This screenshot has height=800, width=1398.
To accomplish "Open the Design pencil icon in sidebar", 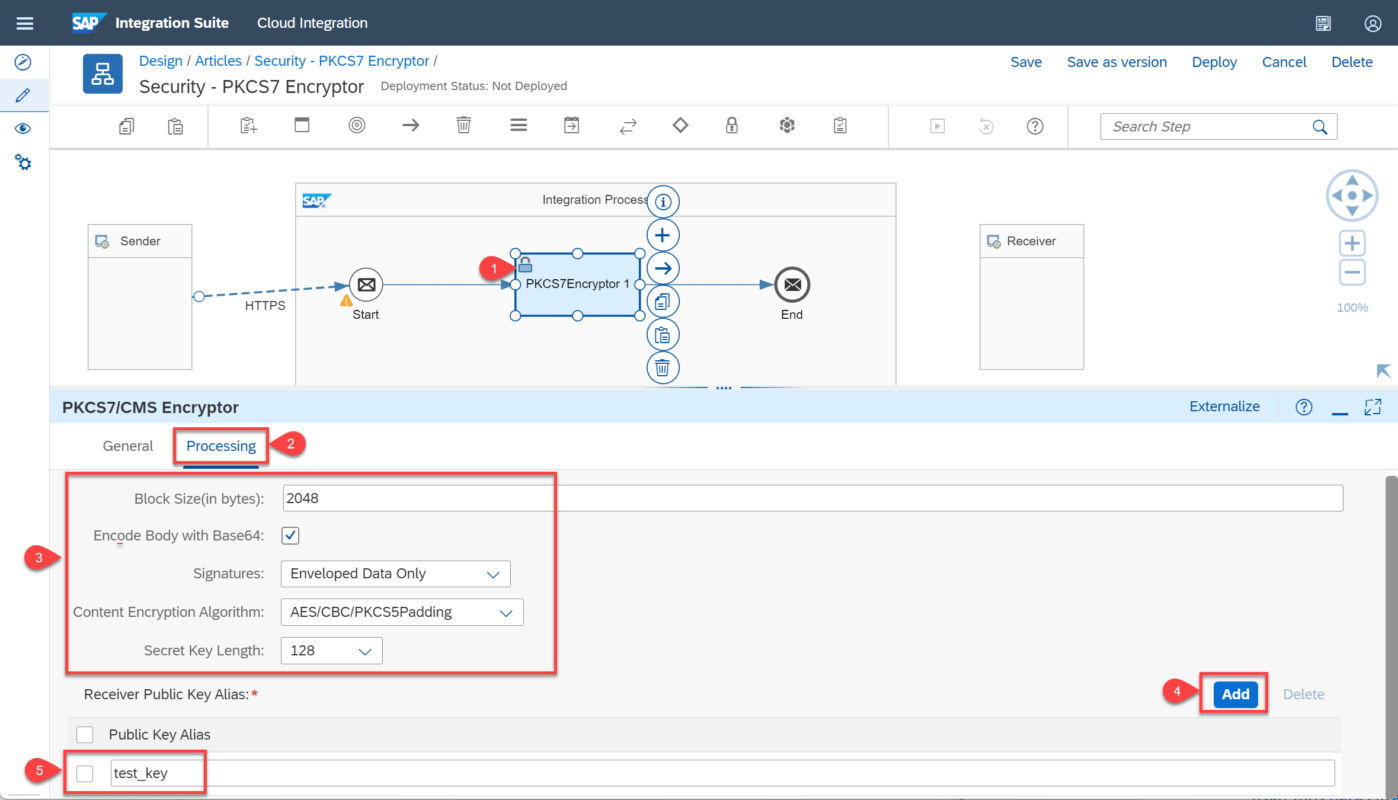I will [x=23, y=96].
